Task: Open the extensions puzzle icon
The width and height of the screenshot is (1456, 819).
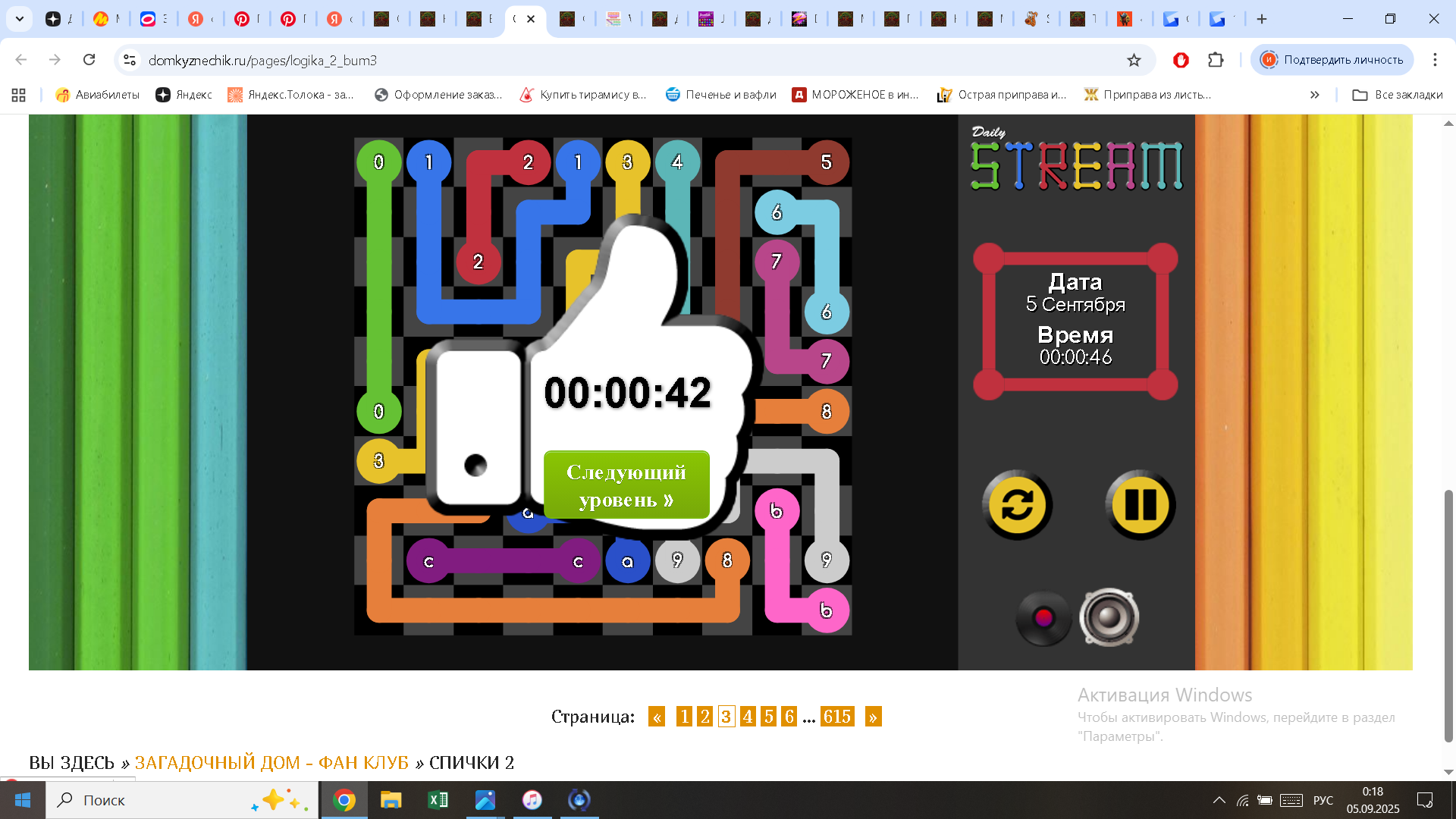Action: click(x=1216, y=60)
